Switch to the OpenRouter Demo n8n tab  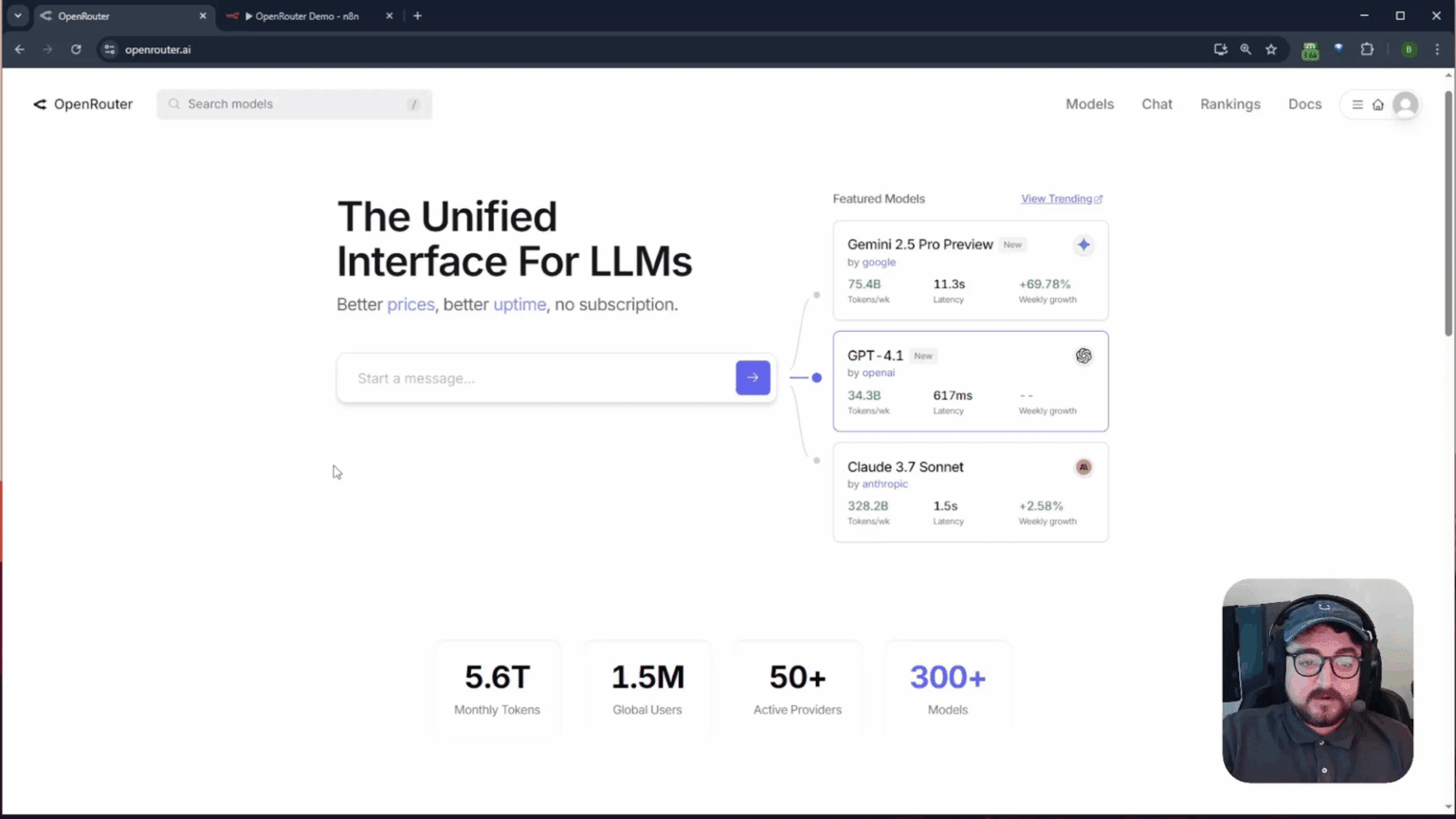[303, 15]
